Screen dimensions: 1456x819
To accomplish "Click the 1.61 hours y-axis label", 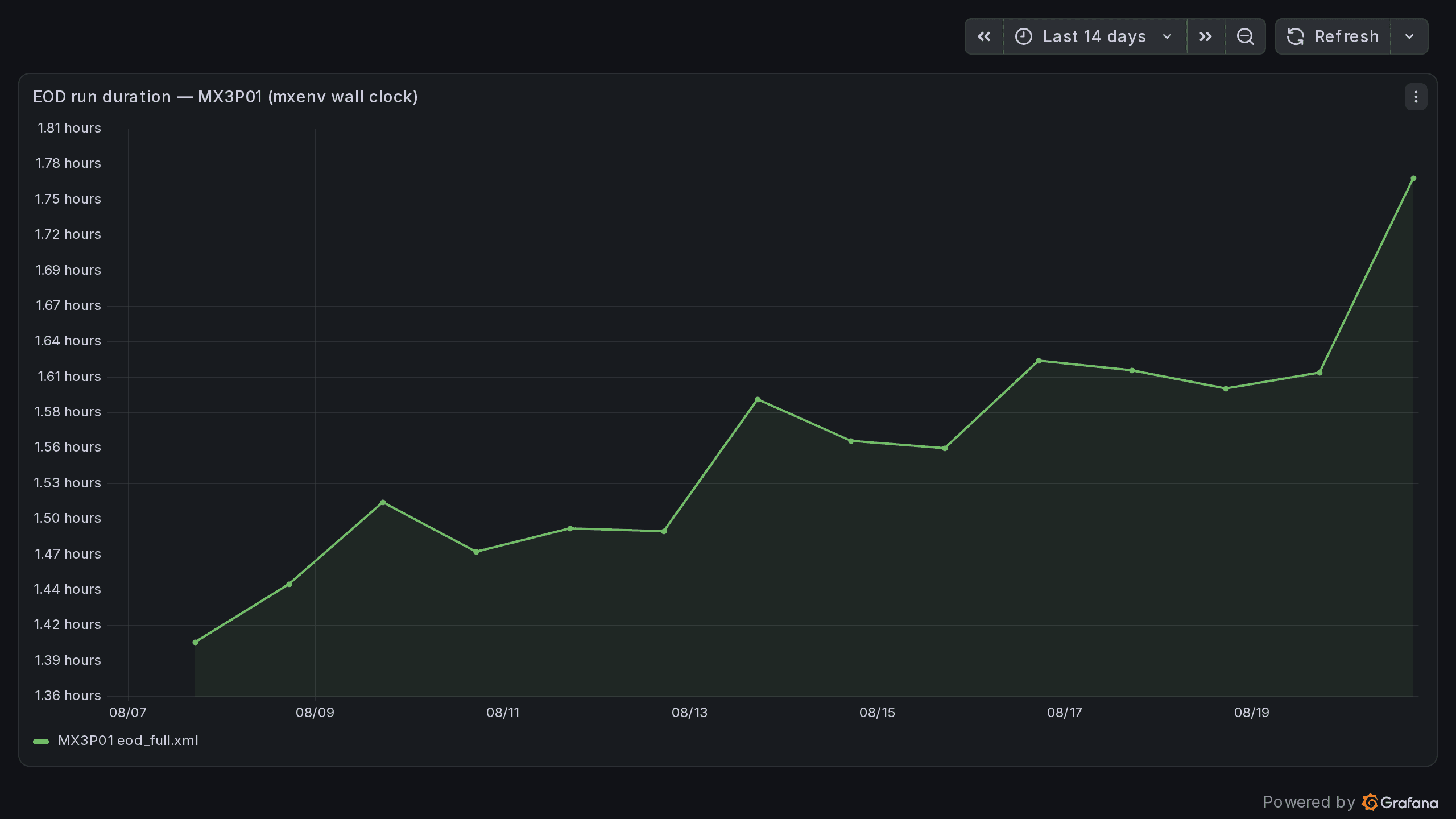I will click(69, 377).
